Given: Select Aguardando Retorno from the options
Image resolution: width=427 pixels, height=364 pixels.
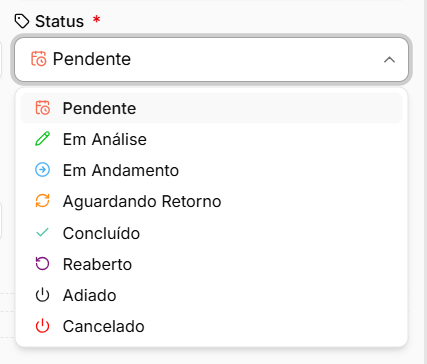Looking at the screenshot, I should [x=211, y=201].
